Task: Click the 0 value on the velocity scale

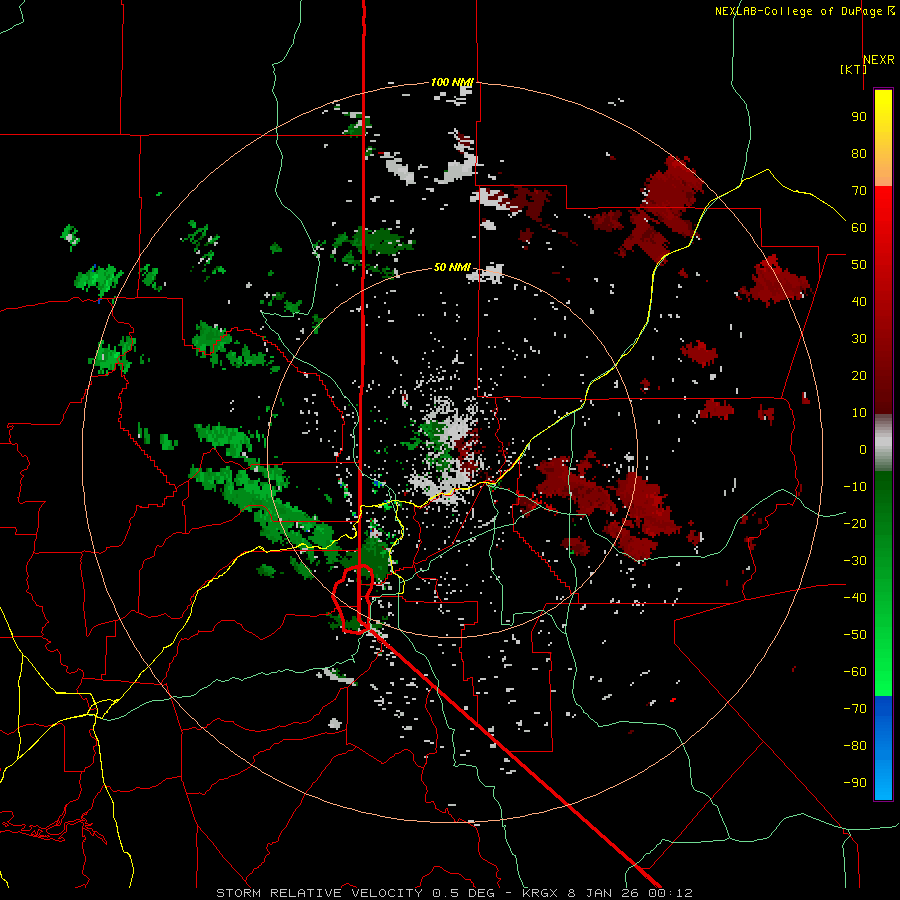Action: [863, 449]
